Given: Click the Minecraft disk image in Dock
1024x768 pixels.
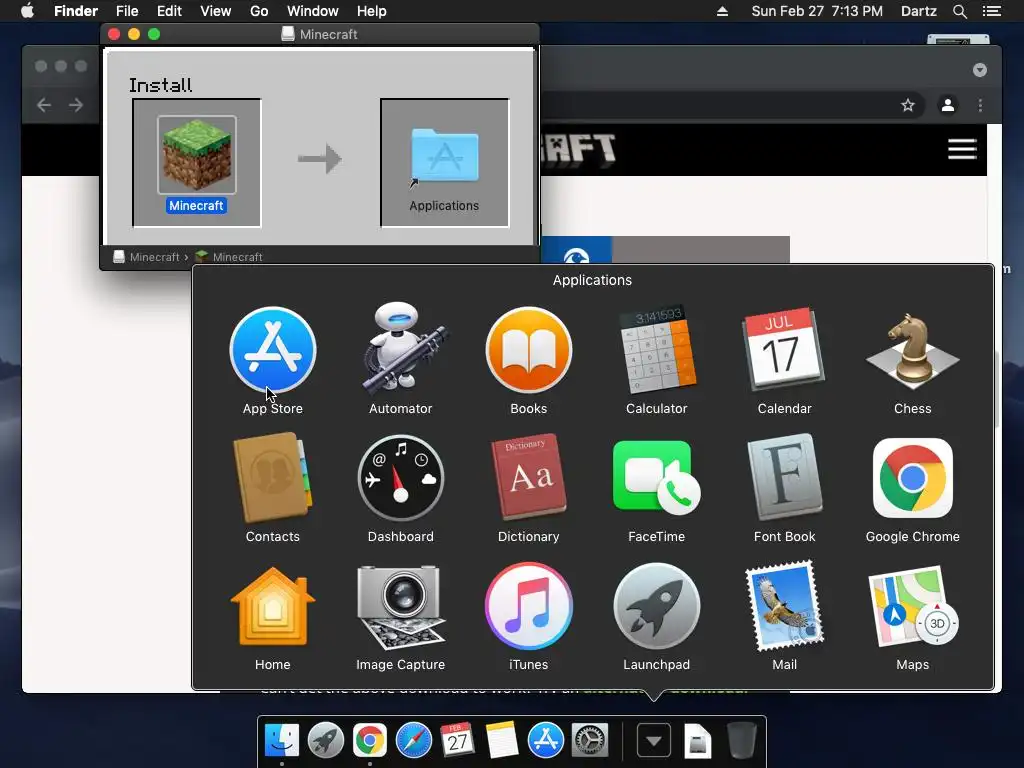Looking at the screenshot, I should point(697,741).
